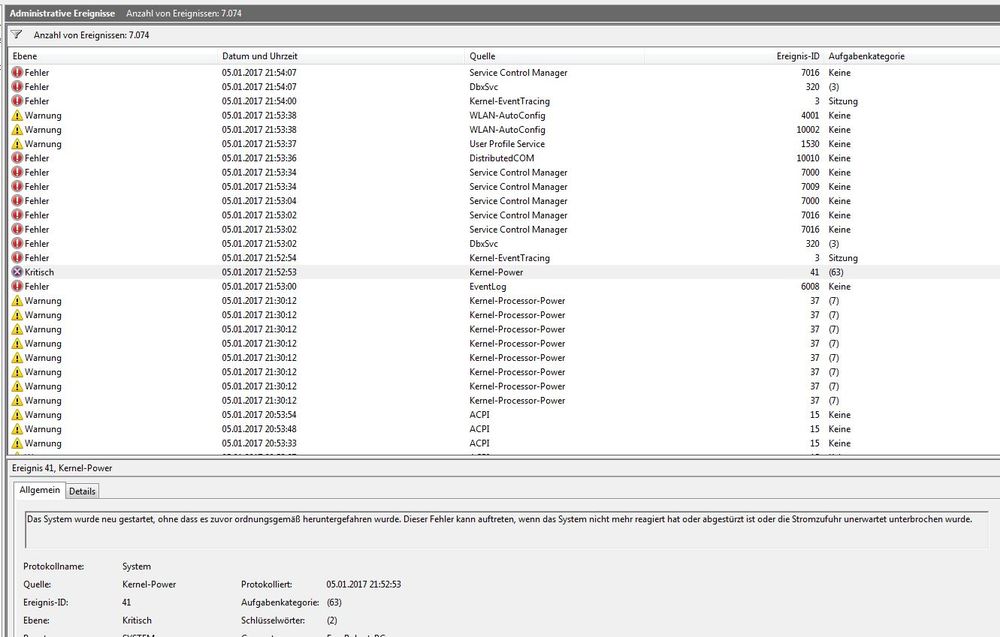
Task: Click error icon of DbxSvc event at 21:54:07
Action: click(17, 87)
